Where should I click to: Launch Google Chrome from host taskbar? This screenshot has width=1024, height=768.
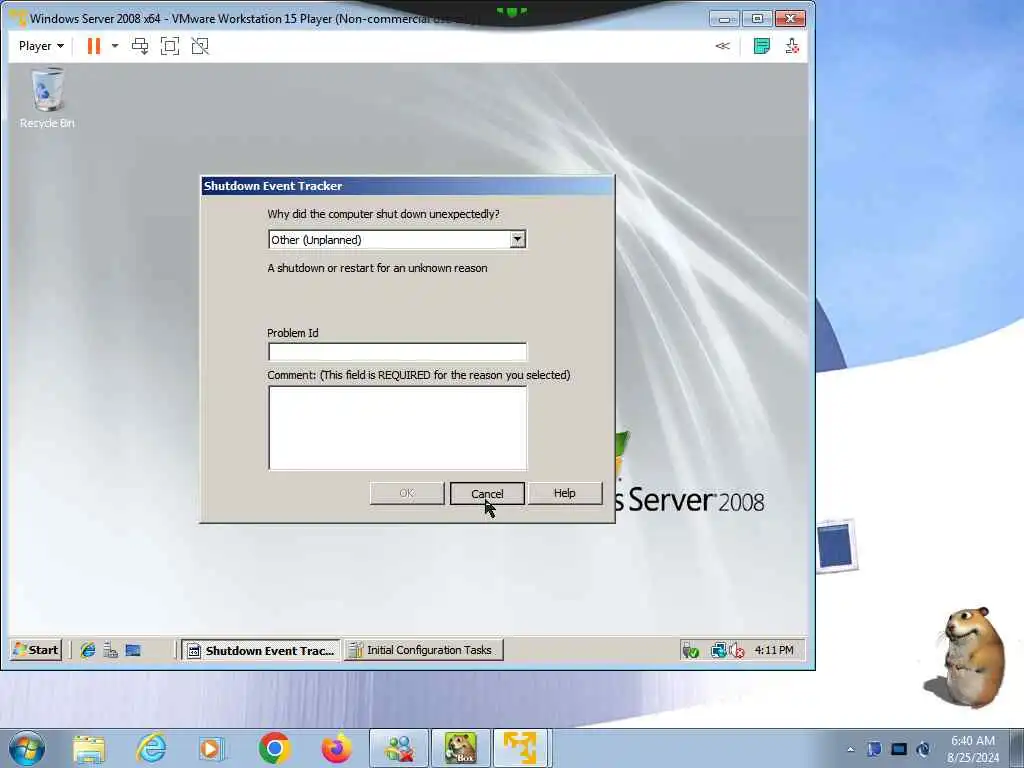[274, 748]
